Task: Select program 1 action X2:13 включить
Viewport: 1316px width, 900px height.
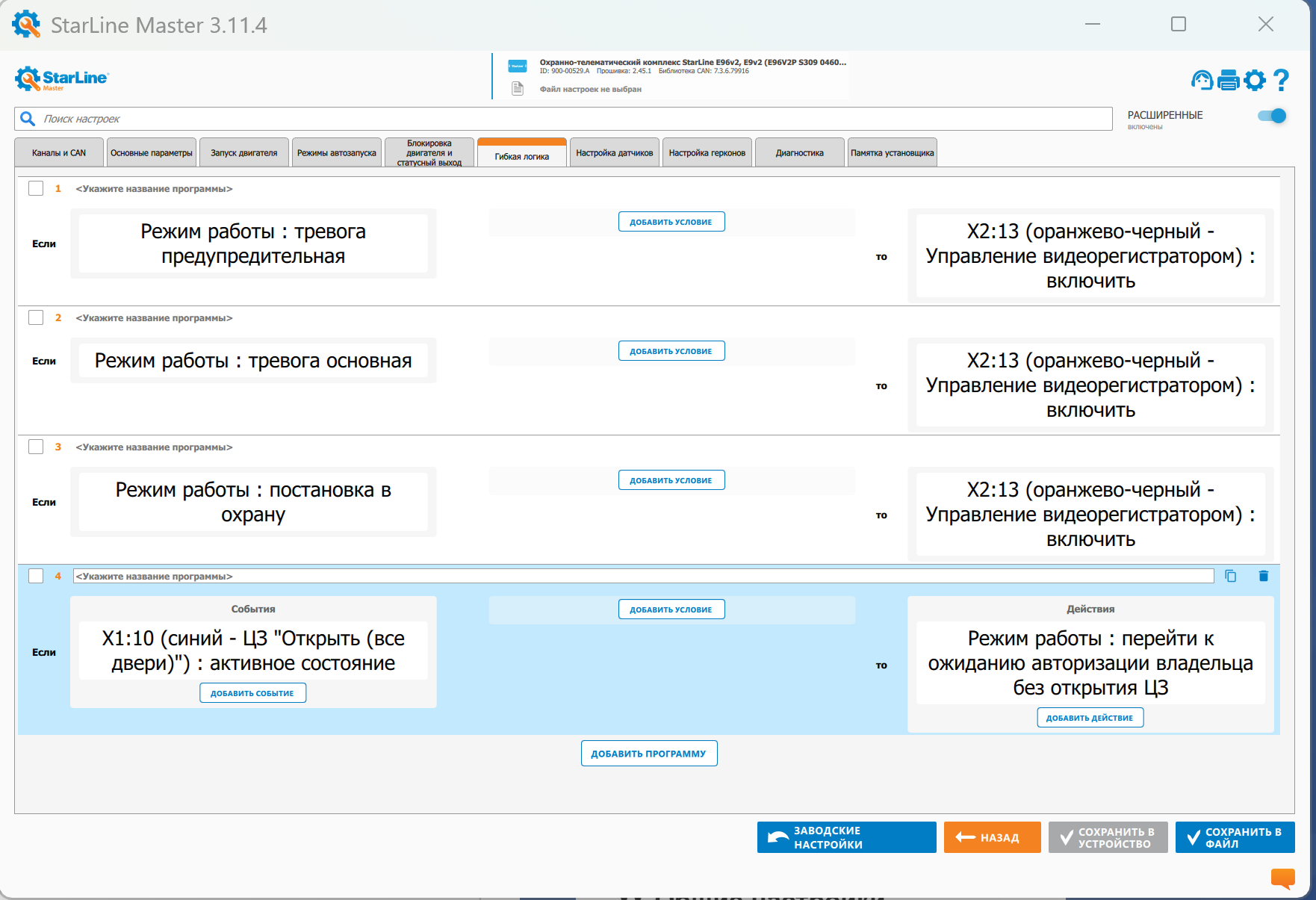Action: pos(1090,256)
